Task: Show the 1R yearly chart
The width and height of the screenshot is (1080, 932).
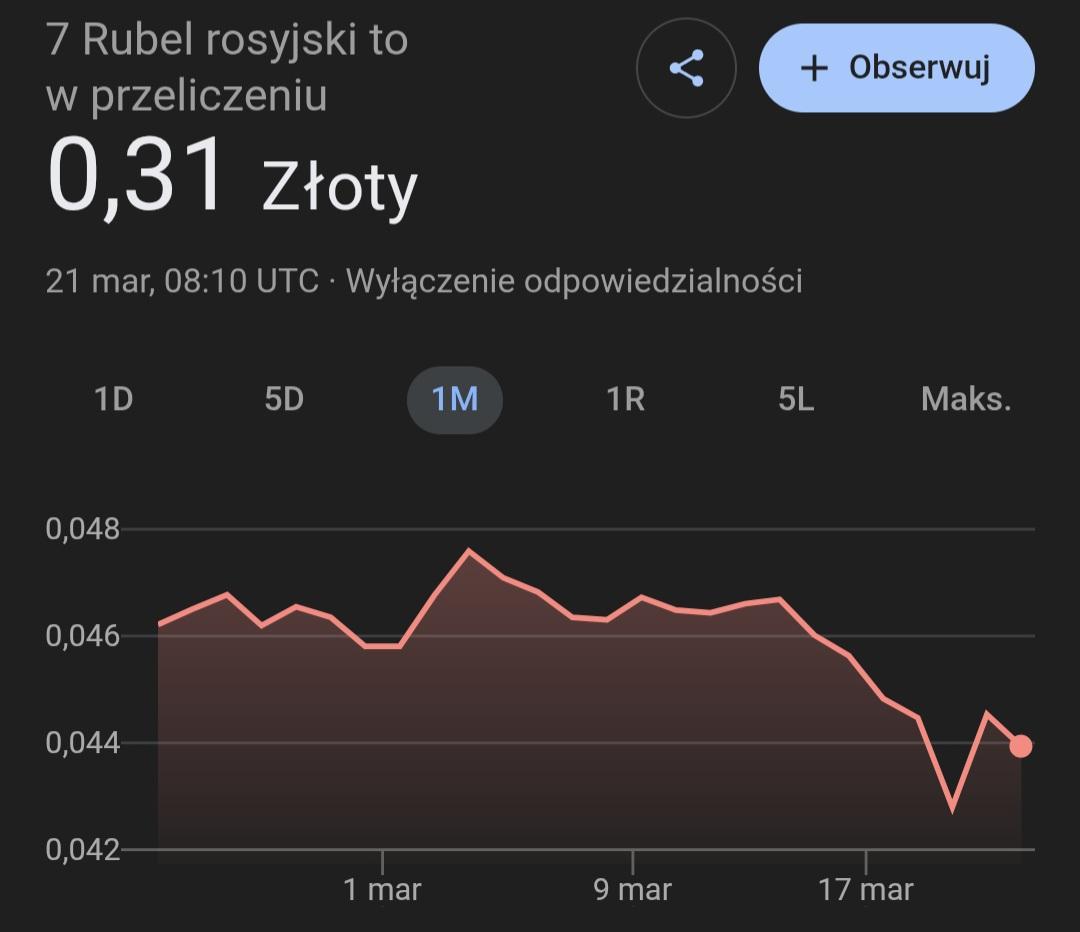Action: (x=626, y=400)
